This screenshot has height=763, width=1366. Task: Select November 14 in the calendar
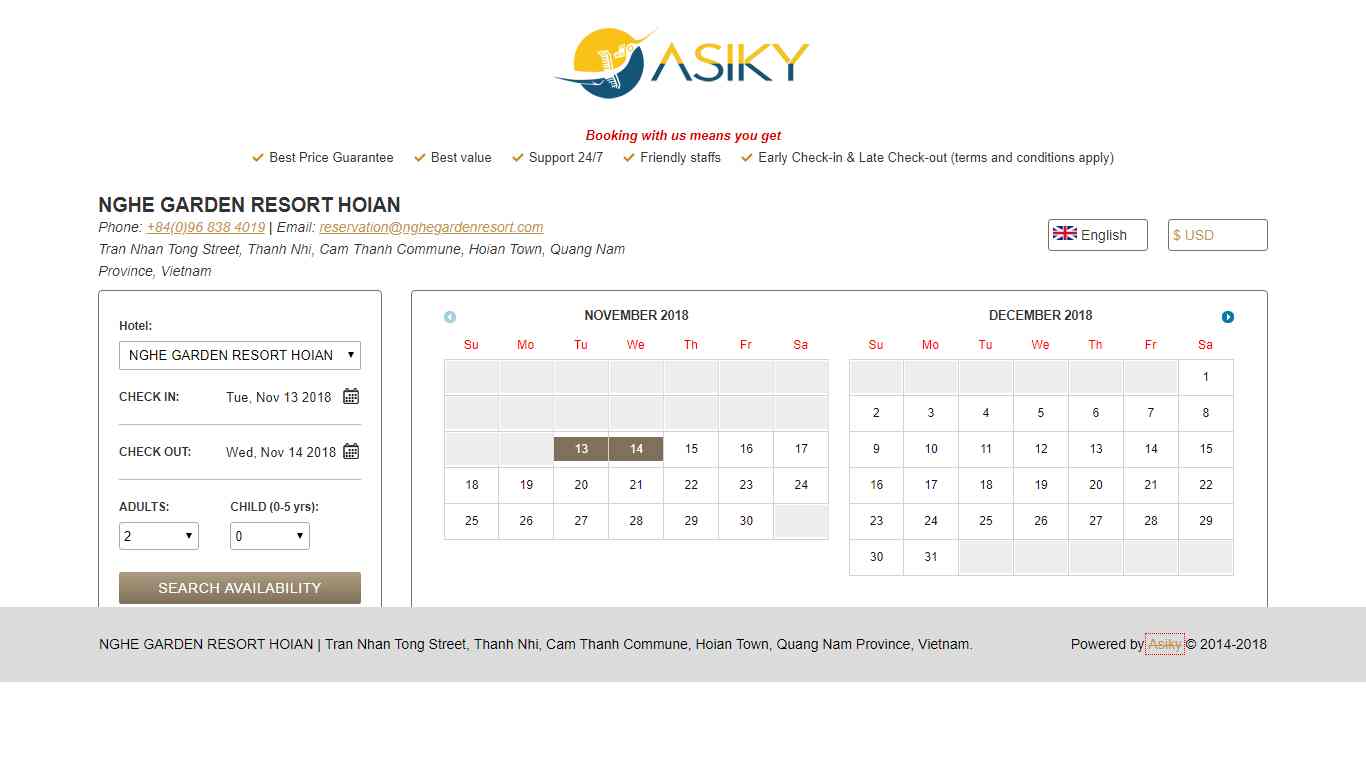[636, 449]
